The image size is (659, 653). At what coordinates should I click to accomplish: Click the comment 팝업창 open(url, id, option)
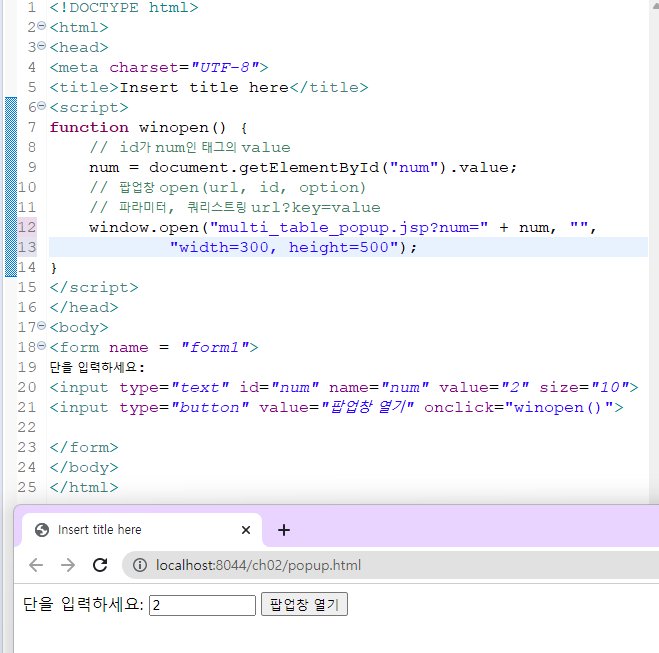point(227,187)
